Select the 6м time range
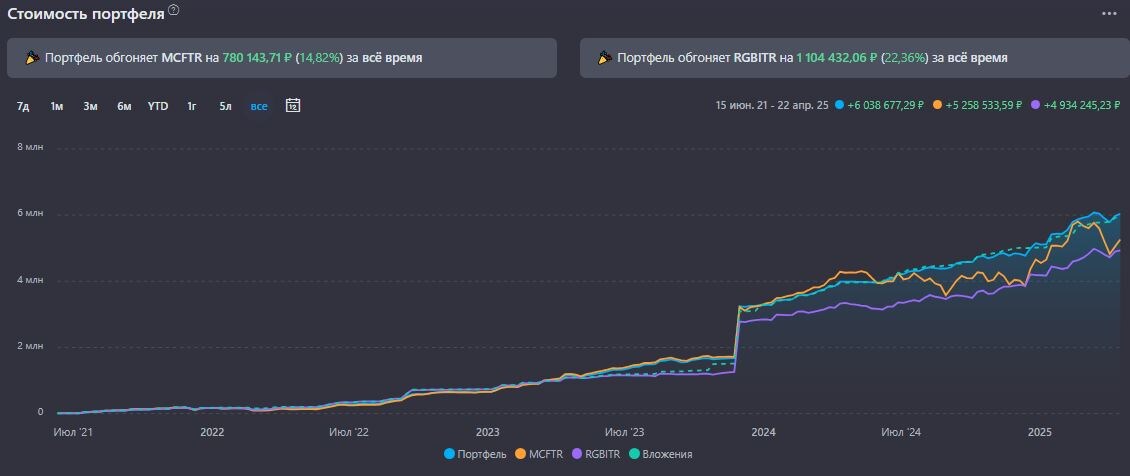 [125, 107]
